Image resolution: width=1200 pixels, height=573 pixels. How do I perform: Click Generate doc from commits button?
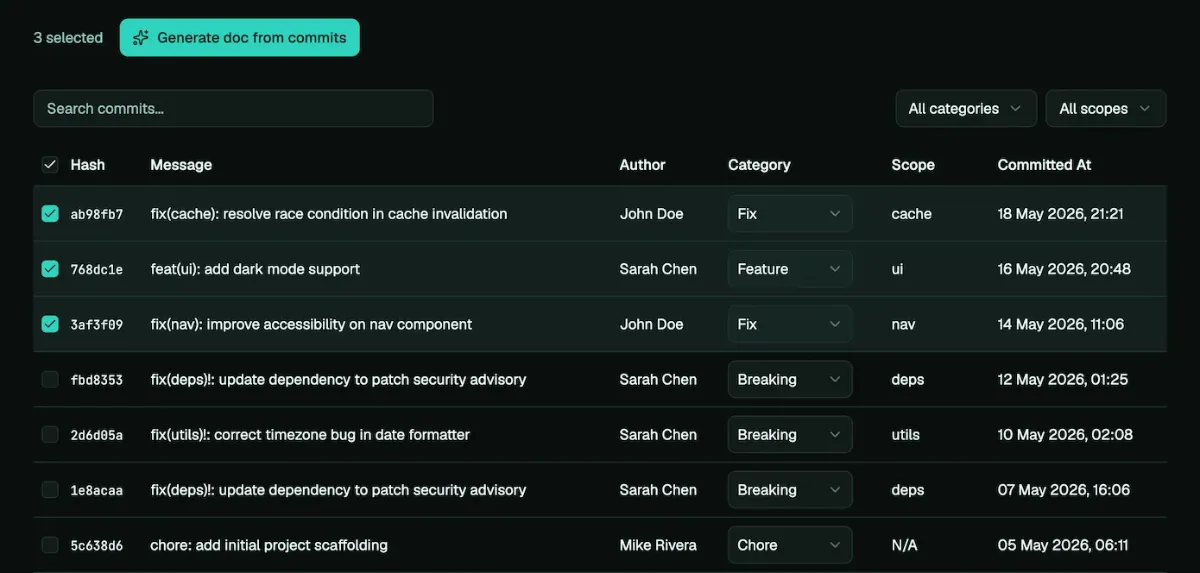click(240, 38)
